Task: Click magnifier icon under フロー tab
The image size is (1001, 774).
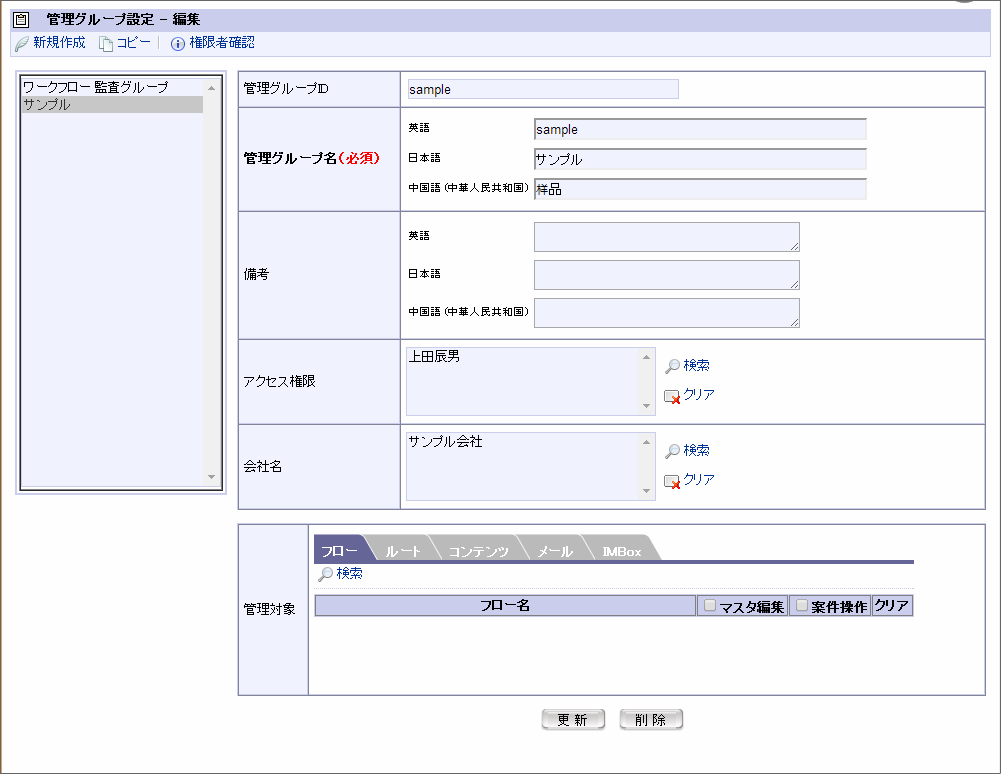Action: [x=326, y=574]
